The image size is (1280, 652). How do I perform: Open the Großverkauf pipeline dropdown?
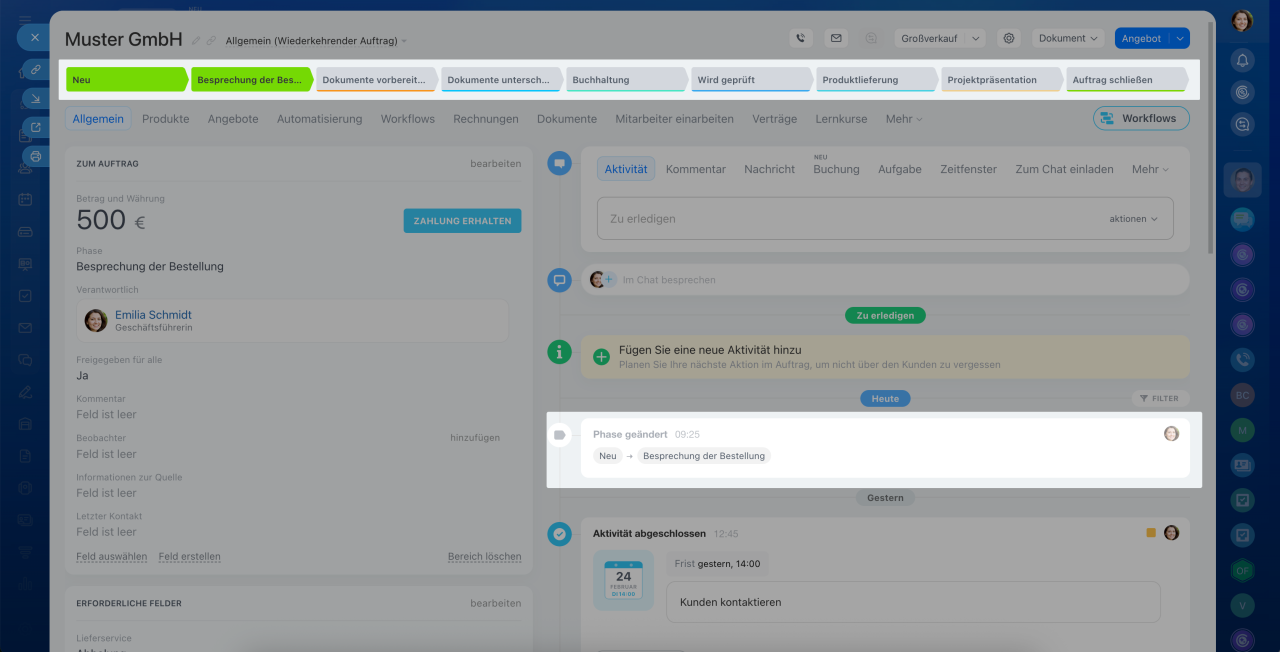coord(939,38)
